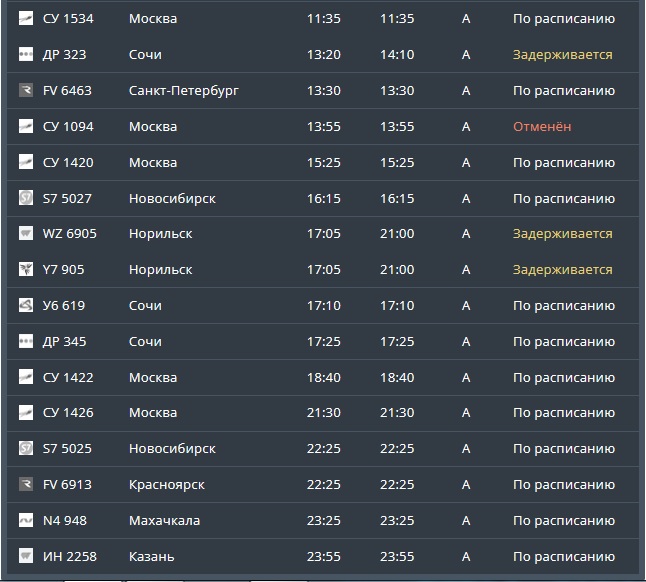This screenshot has width=646, height=582.
Task: Click the airline logo icon next to N4 948
Action: tap(27, 521)
